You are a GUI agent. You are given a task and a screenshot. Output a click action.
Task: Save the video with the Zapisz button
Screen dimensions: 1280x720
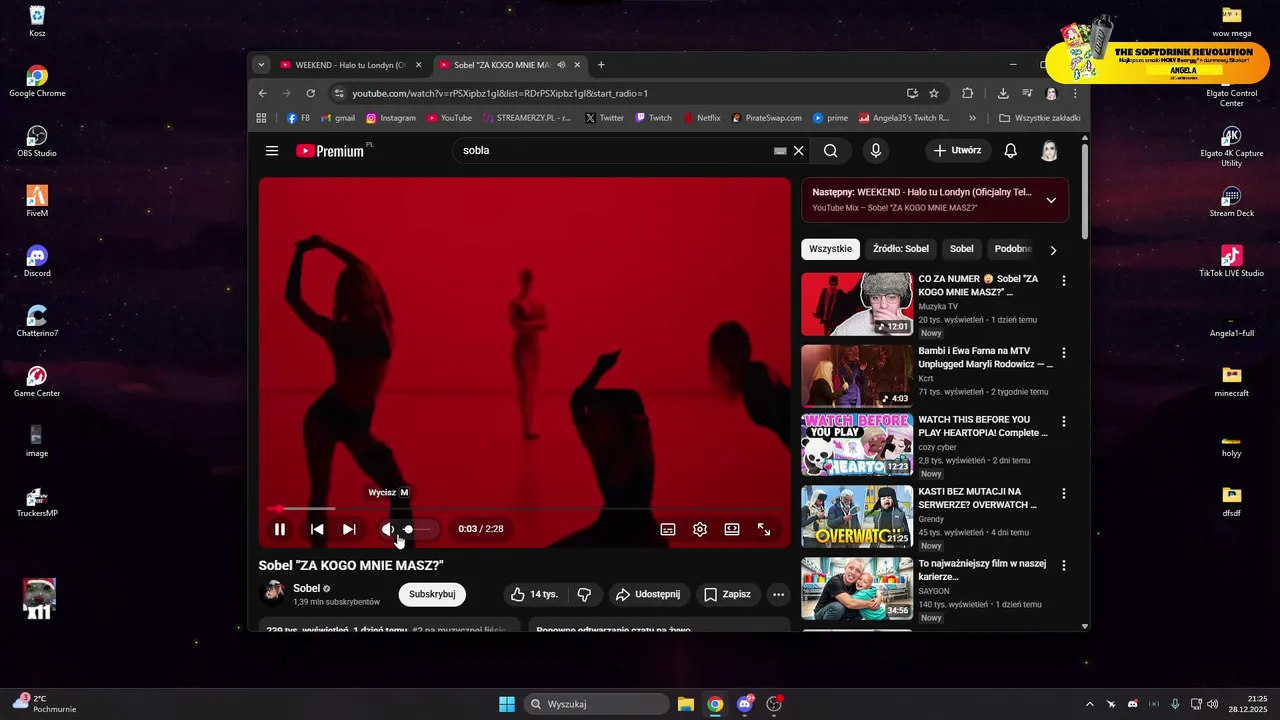[x=727, y=594]
